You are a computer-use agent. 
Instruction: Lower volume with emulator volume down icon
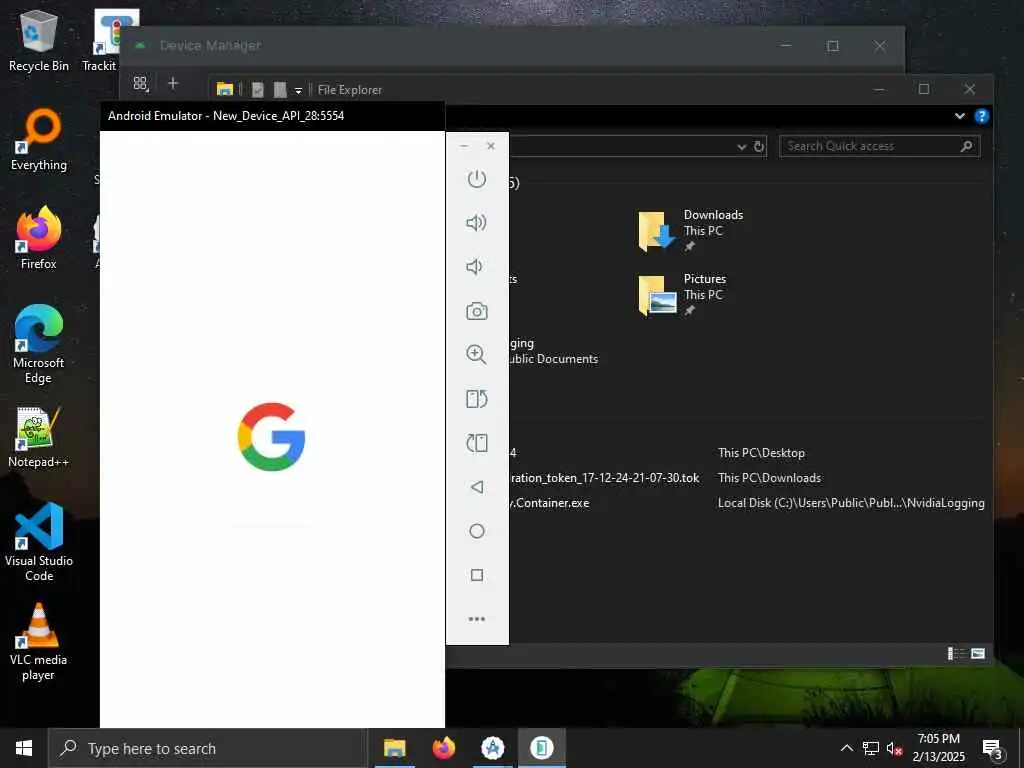[x=475, y=266]
